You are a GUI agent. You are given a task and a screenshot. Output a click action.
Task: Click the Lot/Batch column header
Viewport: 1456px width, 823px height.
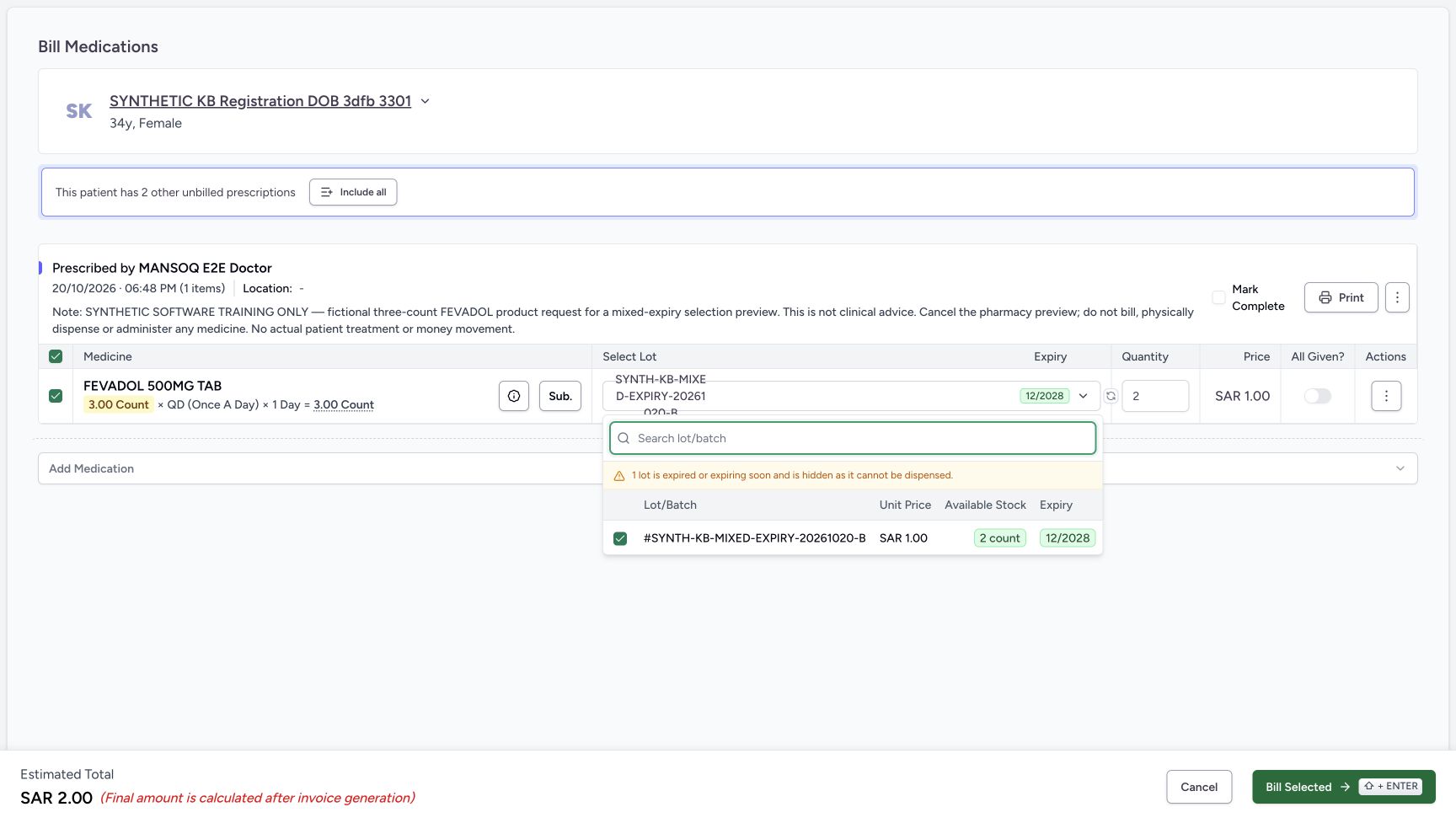(670, 505)
